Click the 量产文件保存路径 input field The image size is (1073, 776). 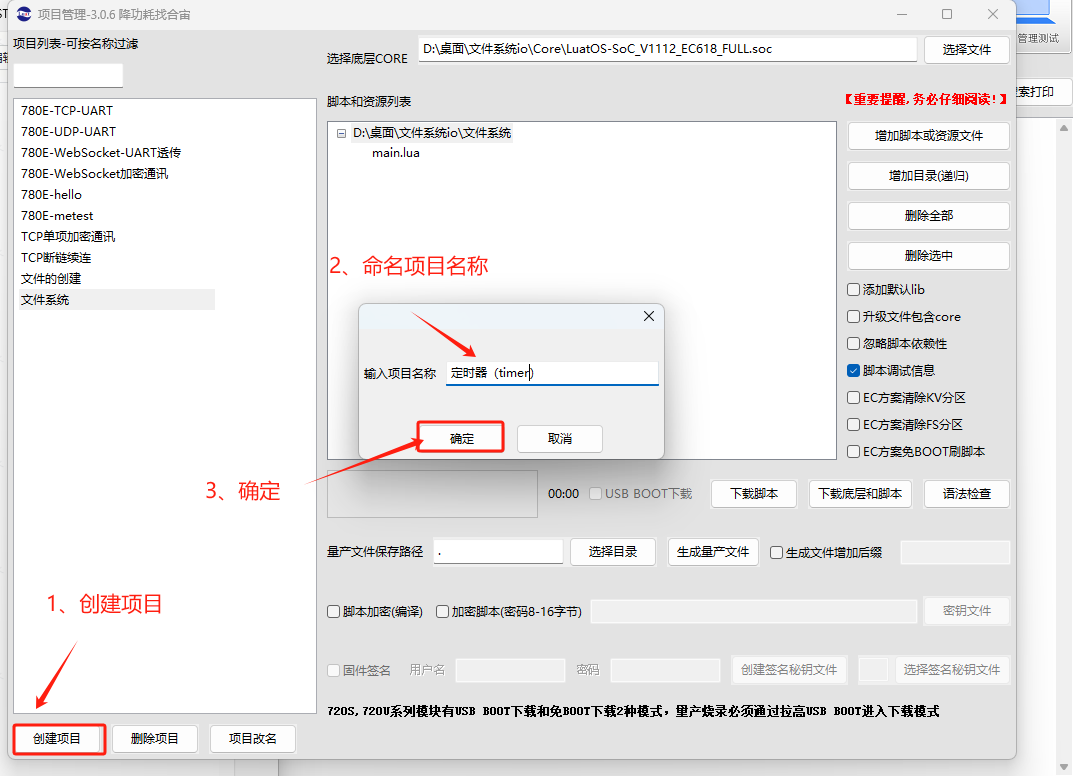click(x=498, y=552)
